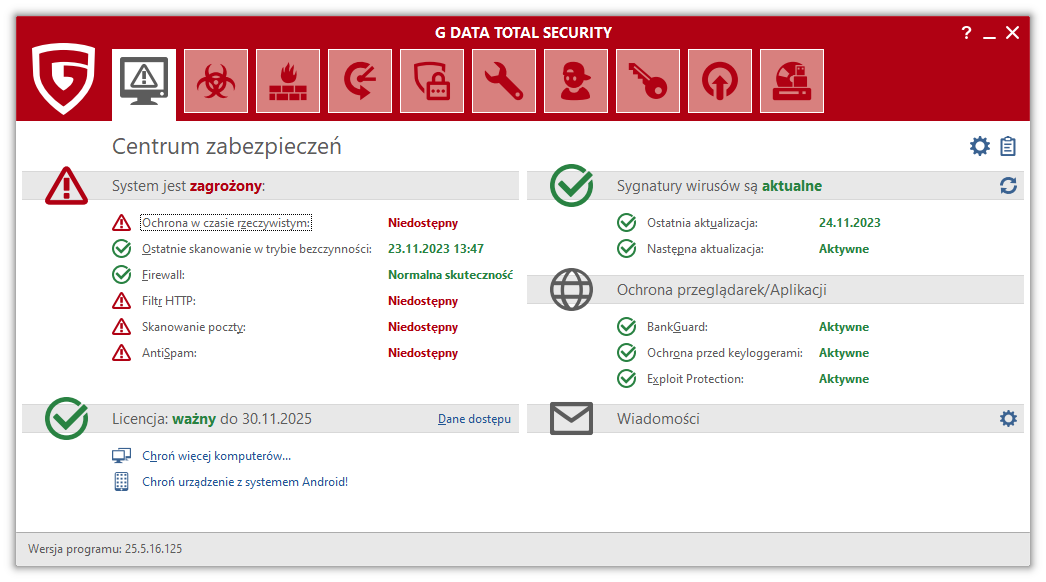The width and height of the screenshot is (1046, 582).
Task: Open Następna aktualizacja entry
Action: tap(705, 249)
